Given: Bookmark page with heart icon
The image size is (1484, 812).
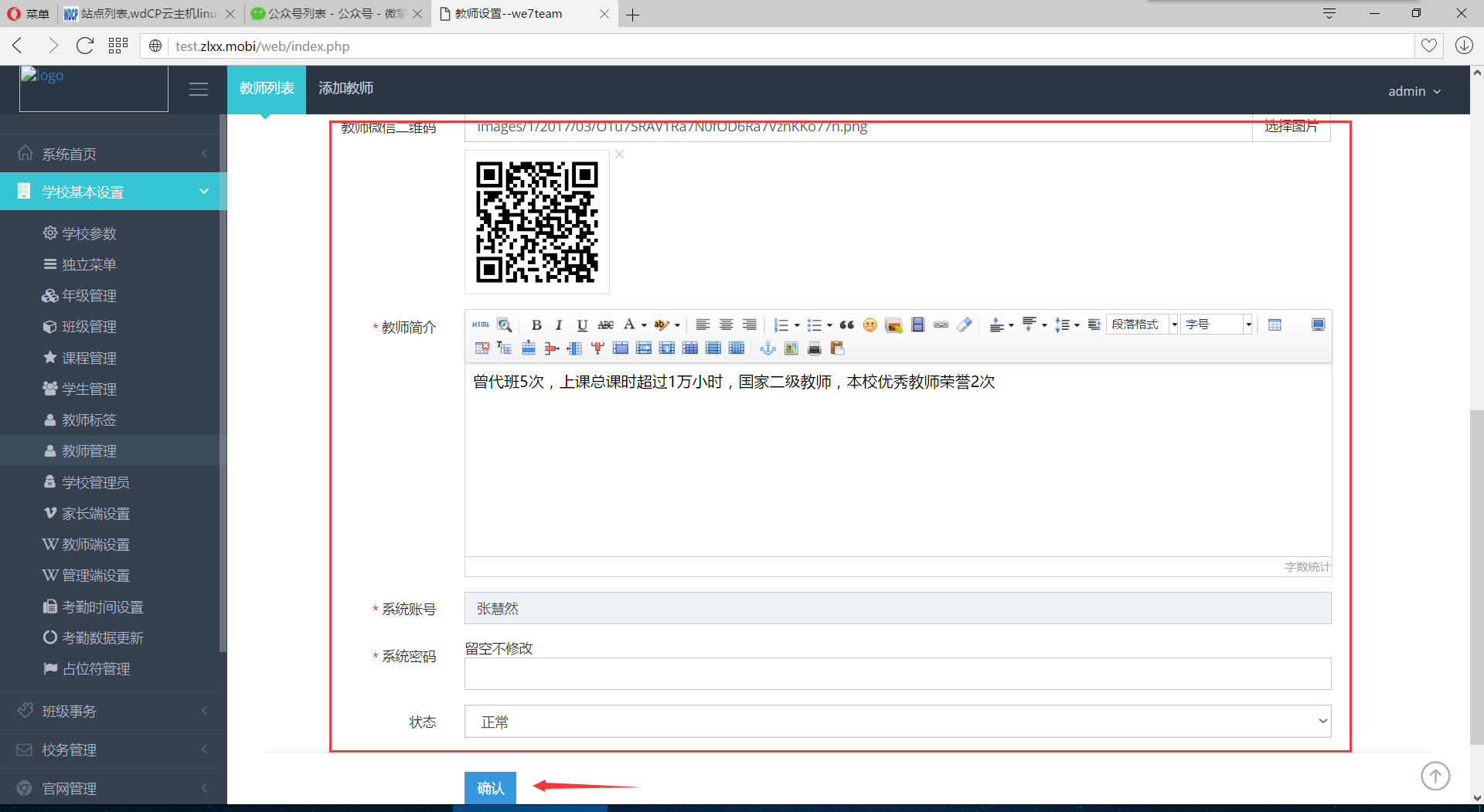Looking at the screenshot, I should coord(1428,46).
